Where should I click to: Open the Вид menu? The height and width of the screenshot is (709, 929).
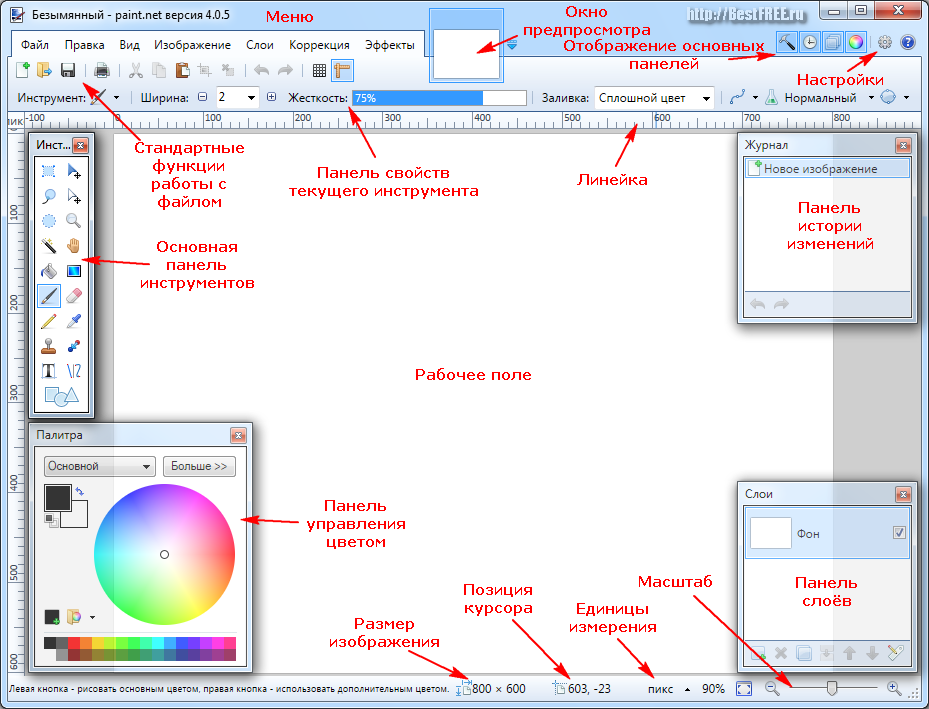129,45
